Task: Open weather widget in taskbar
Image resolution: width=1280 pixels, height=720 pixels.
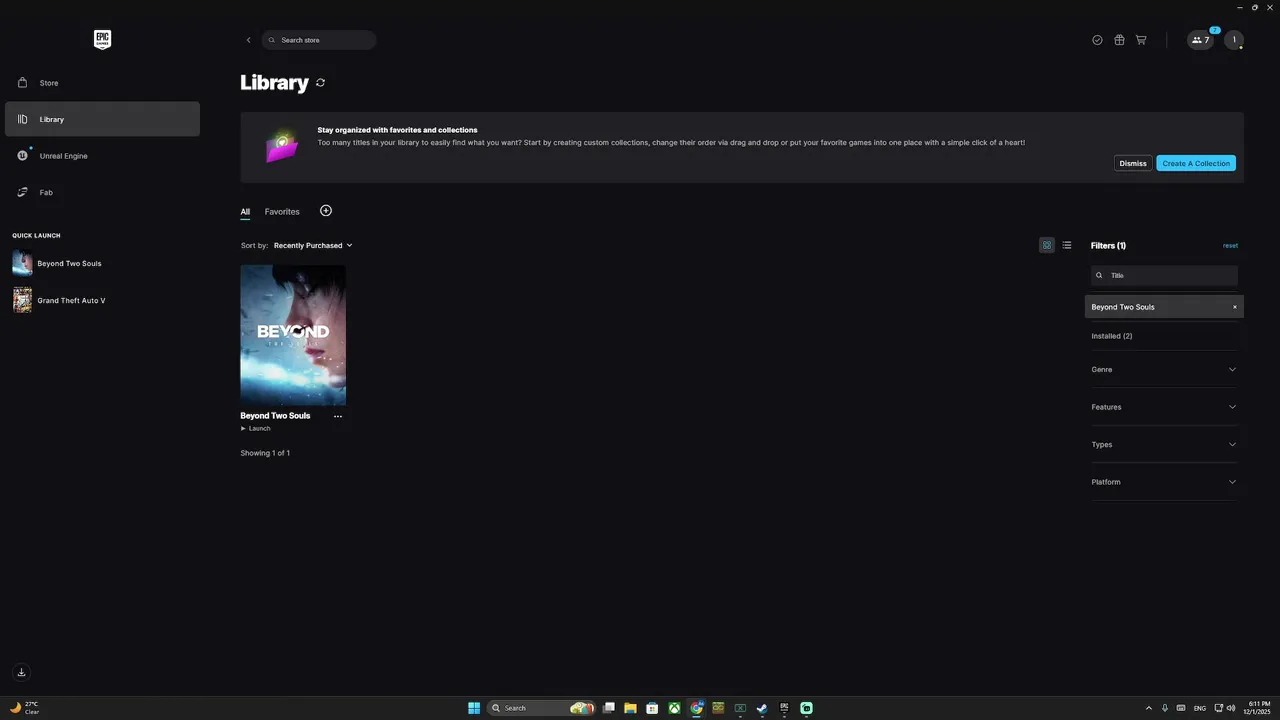Action: tap(24, 708)
